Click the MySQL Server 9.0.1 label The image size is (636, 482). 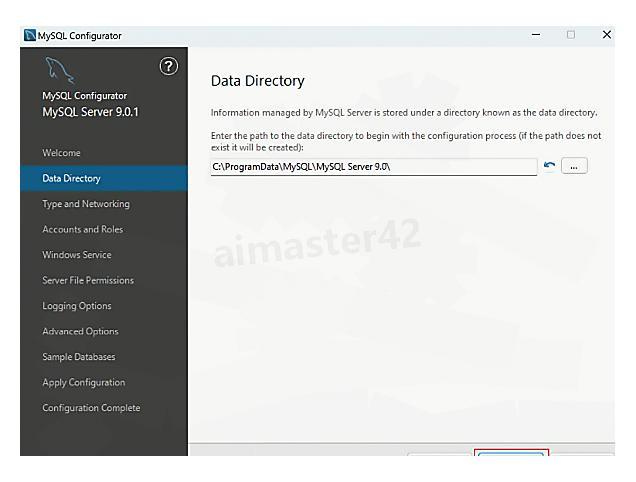pos(90,112)
